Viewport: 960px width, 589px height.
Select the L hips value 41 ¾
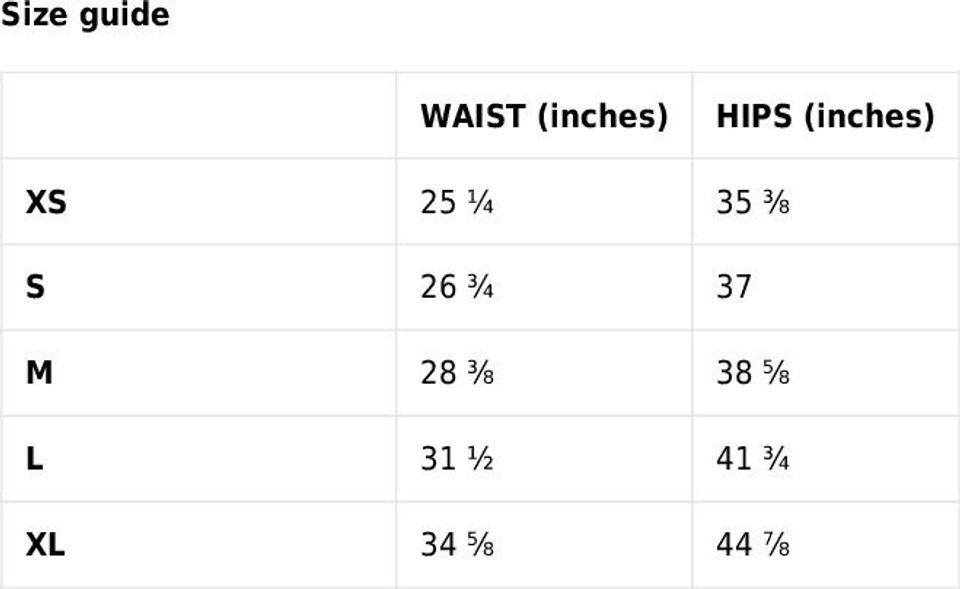pos(752,460)
